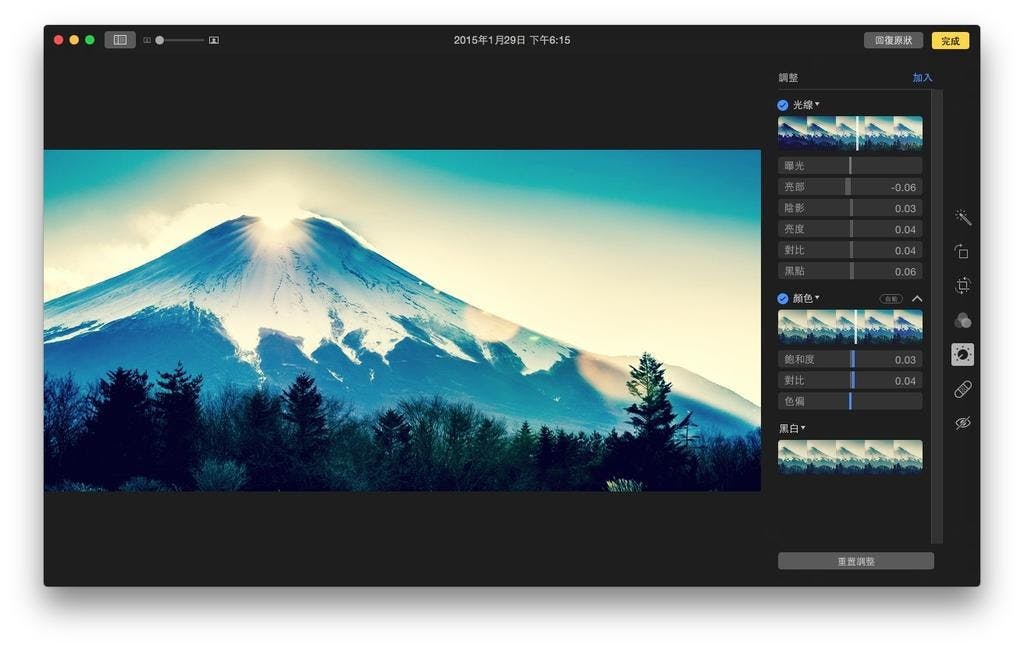Click the 回復原狀 revert button
The image size is (1024, 649).
click(x=893, y=41)
